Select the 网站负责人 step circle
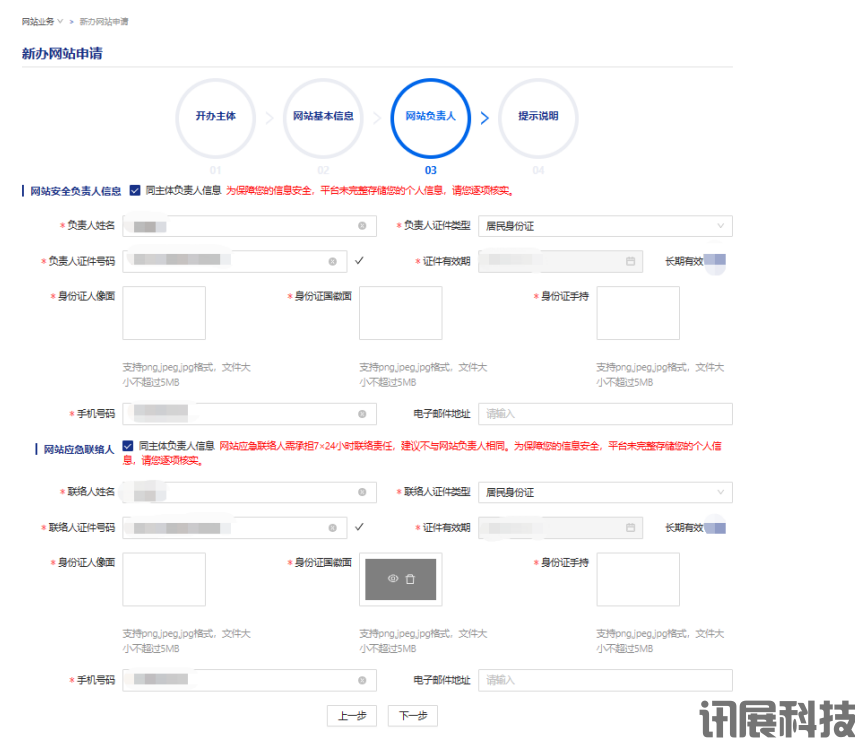 tap(431, 118)
